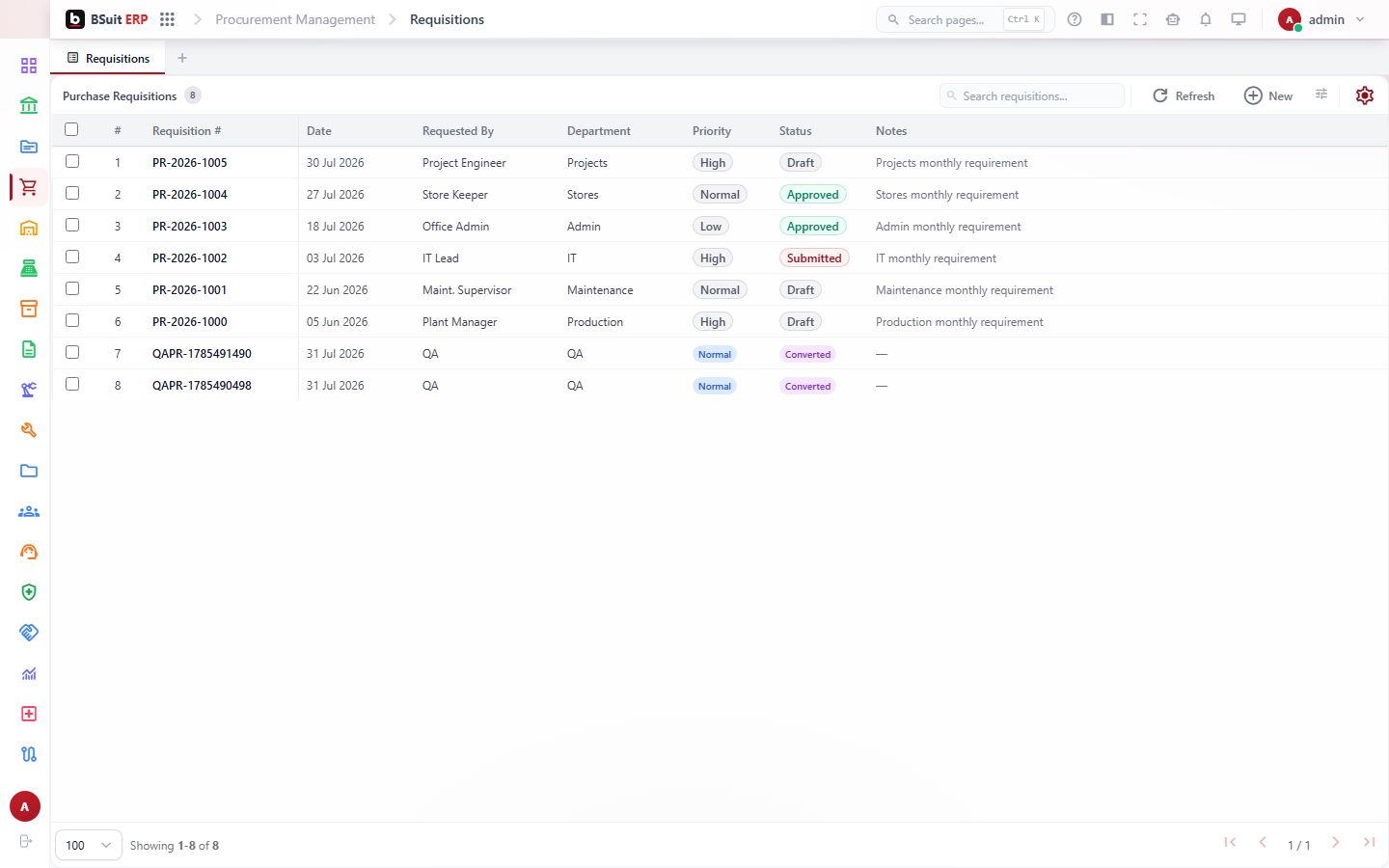
Task: Click the Search requisitions field
Action: [1032, 95]
